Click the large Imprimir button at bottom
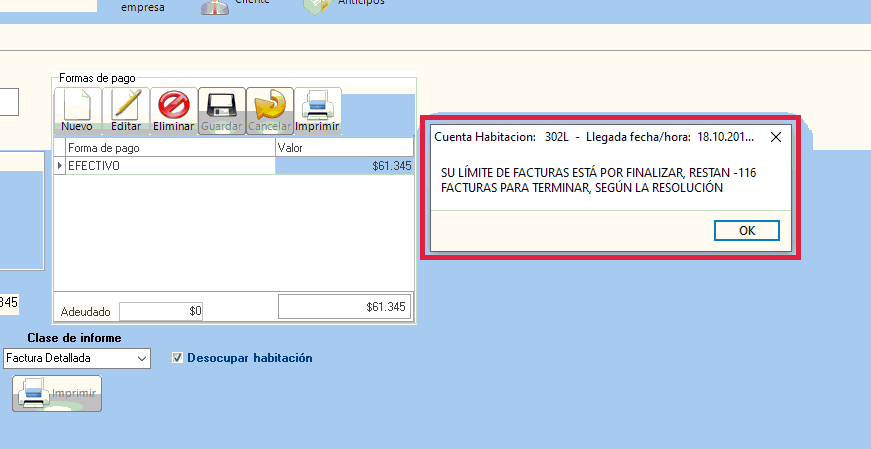 pyautogui.click(x=57, y=394)
